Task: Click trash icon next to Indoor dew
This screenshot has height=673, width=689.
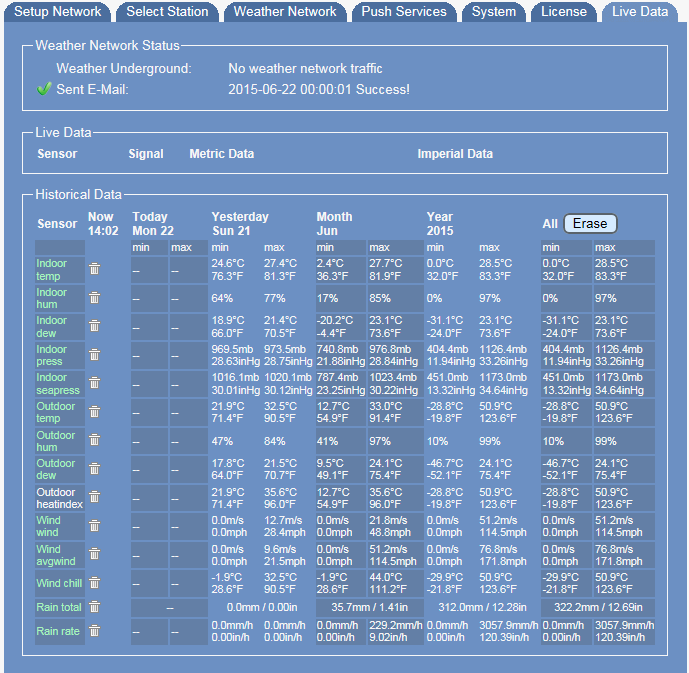Action: (94, 326)
